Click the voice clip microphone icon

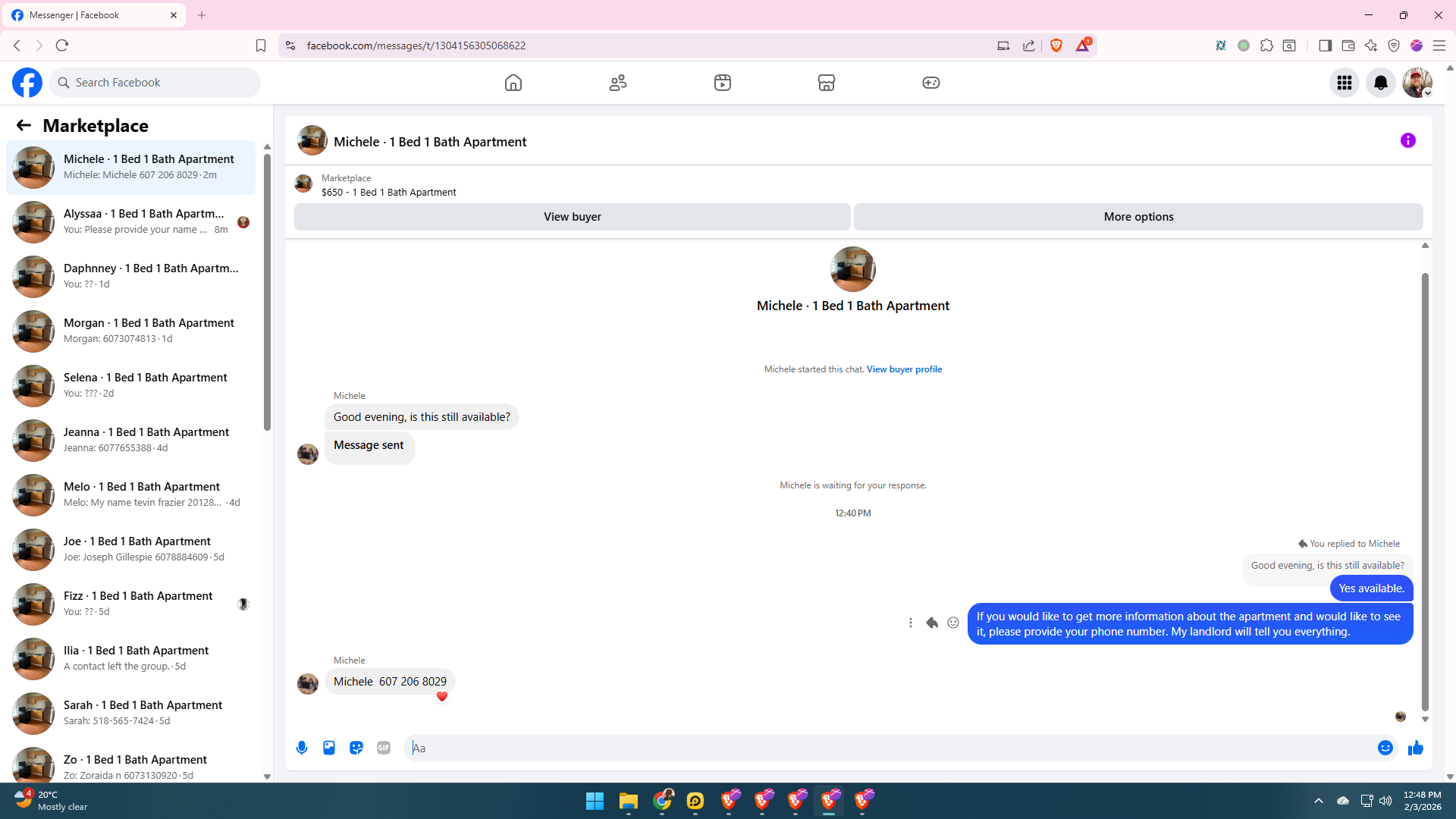point(302,748)
